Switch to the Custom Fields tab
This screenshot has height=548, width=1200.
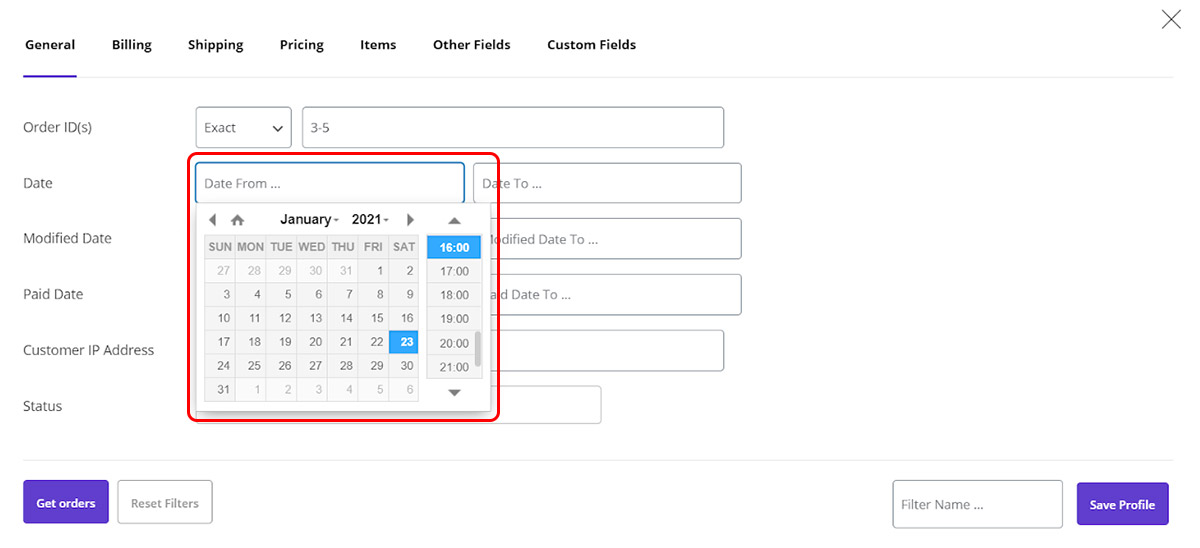click(x=591, y=45)
